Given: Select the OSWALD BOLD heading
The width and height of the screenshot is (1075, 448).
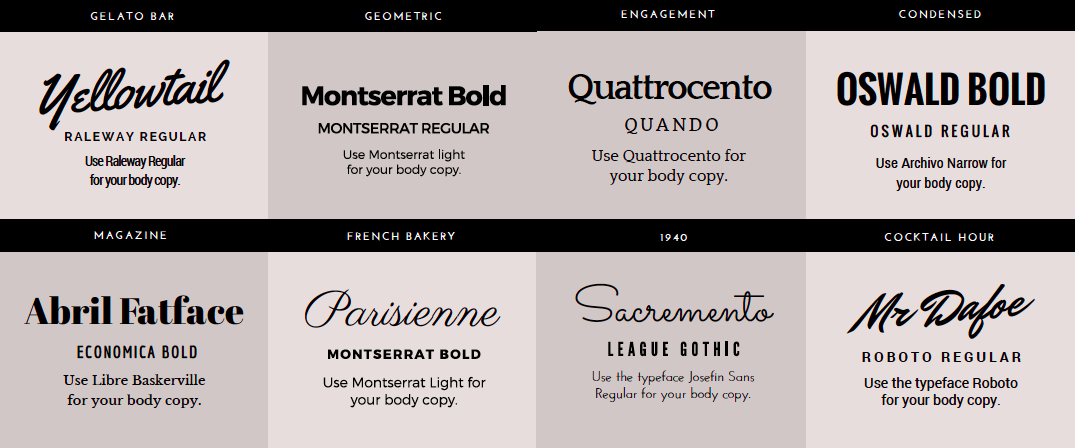Looking at the screenshot, I should point(941,89).
